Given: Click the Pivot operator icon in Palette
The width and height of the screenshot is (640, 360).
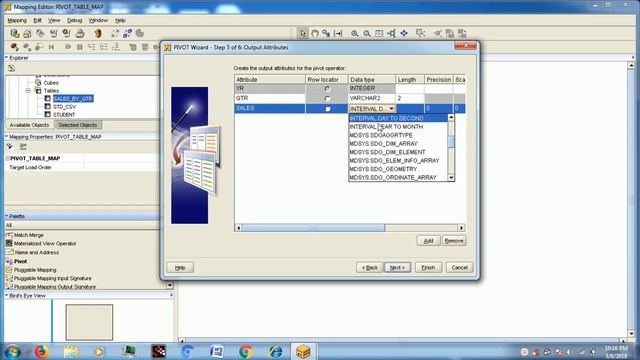Looking at the screenshot, I should (9, 261).
